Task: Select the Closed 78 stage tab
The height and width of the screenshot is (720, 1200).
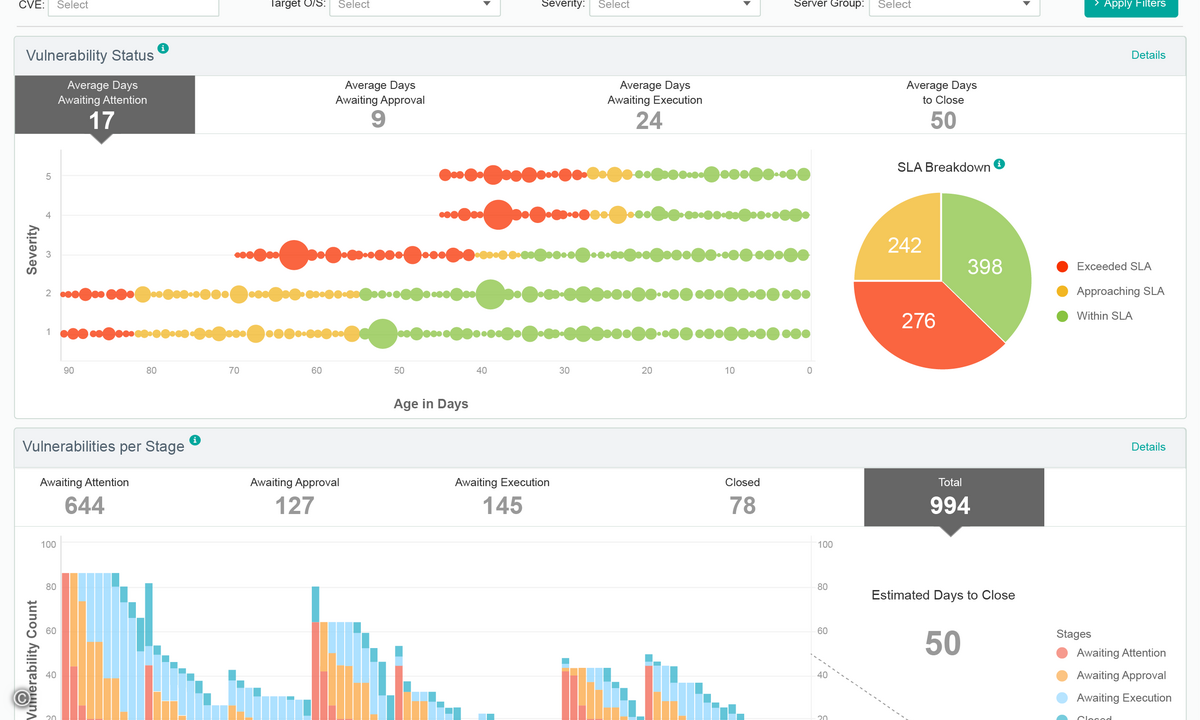Action: pos(742,497)
